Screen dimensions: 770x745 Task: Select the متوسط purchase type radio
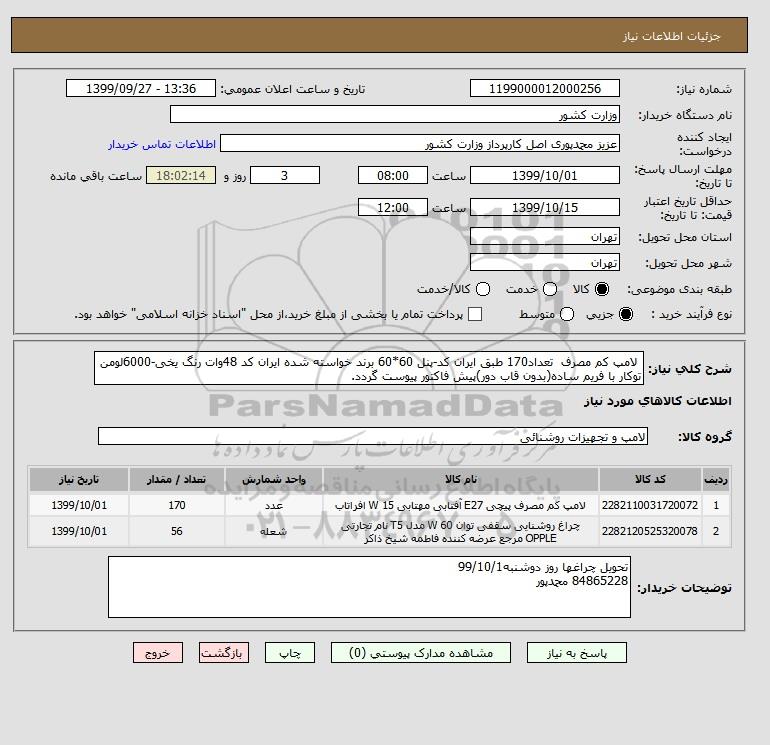(x=567, y=314)
